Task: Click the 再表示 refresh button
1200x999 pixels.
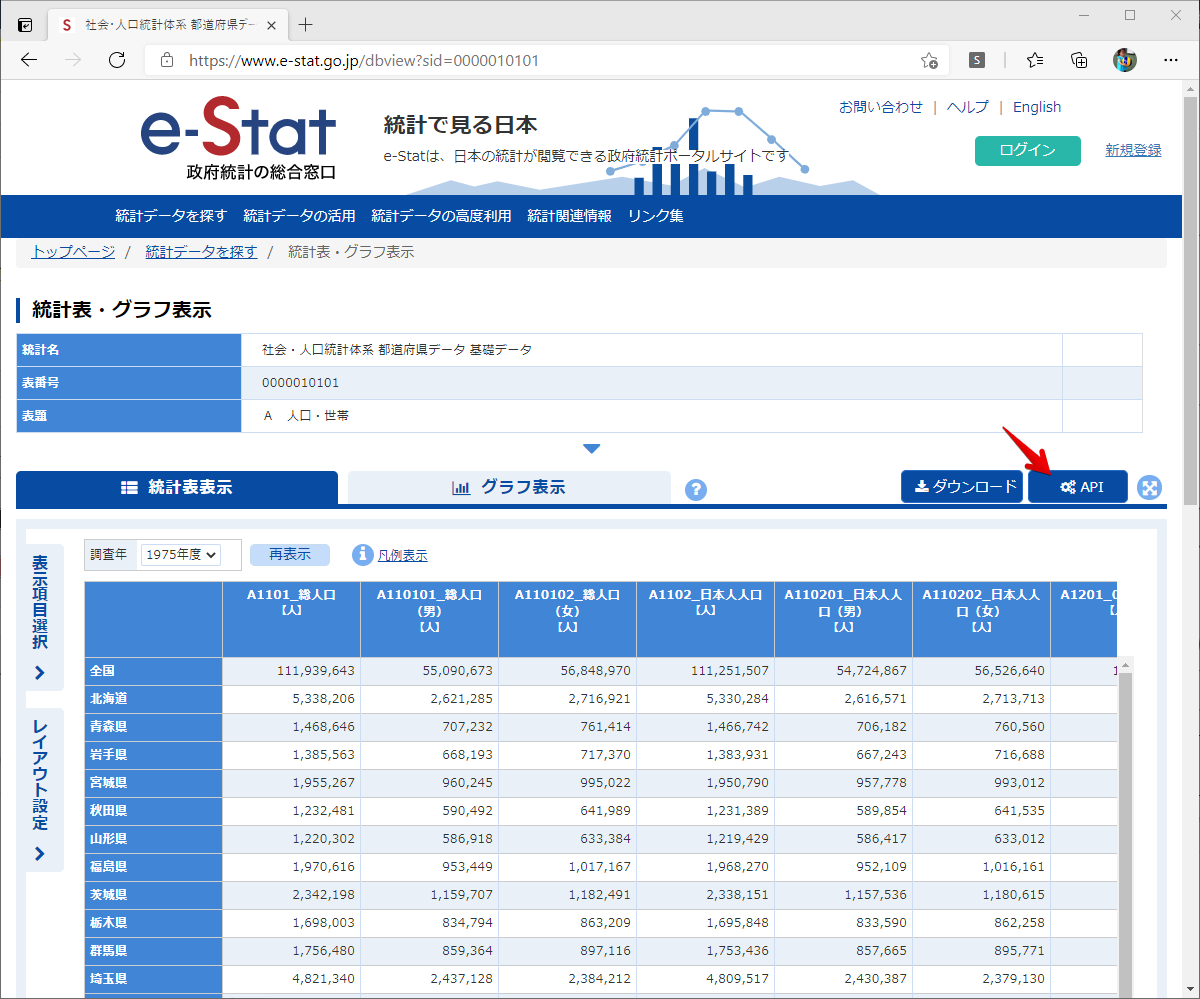Action: point(289,554)
